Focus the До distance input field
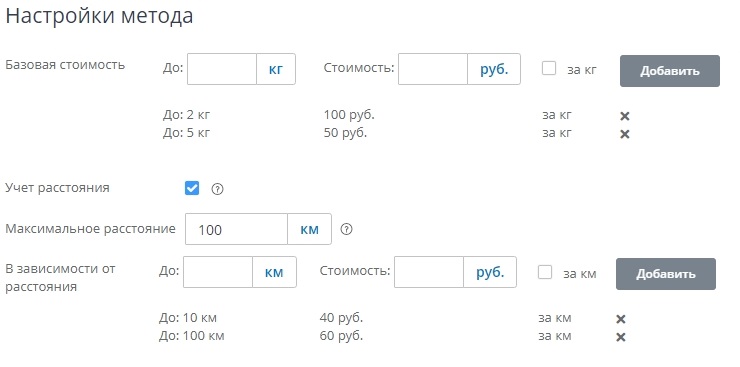This screenshot has width=740, height=367. (218, 272)
